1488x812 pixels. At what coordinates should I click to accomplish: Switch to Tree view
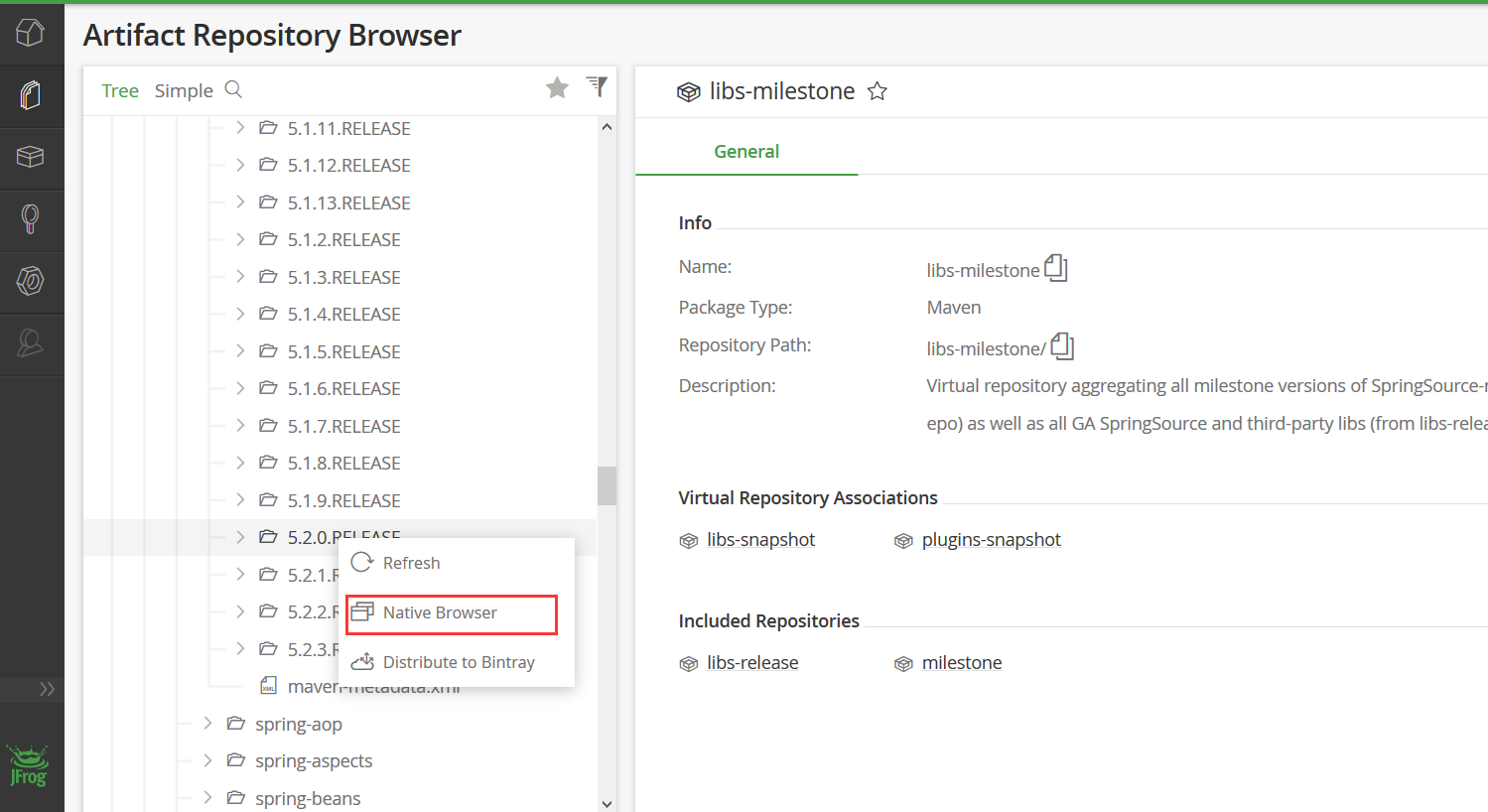pos(120,90)
